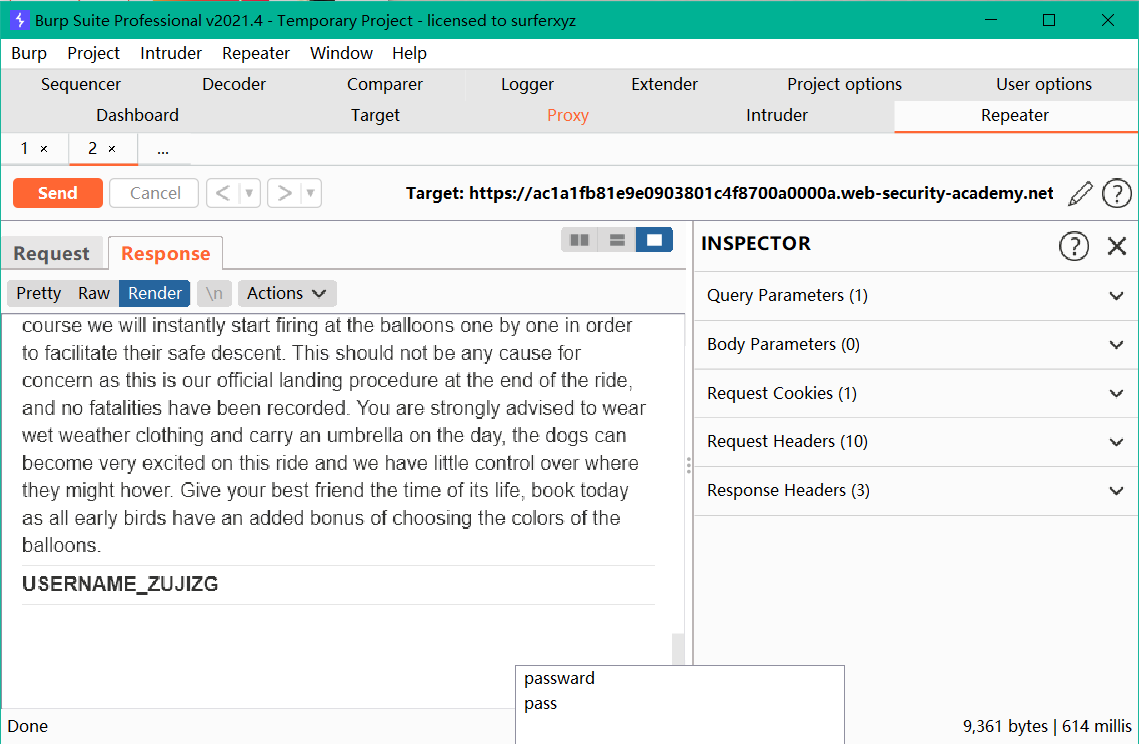Click the target URL text
The height and width of the screenshot is (744, 1139).
point(761,193)
